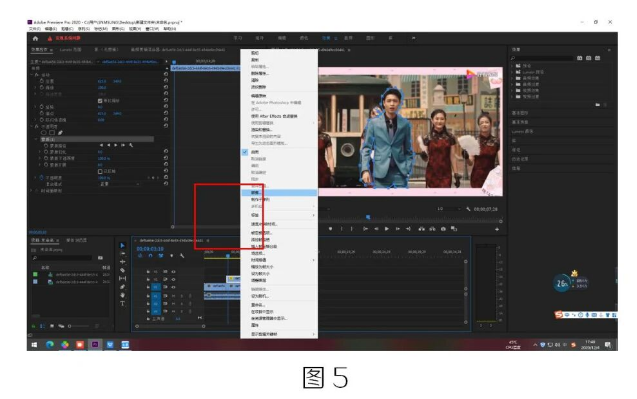Select the Selection tool in the tools panel
The image size is (637, 399).
pyautogui.click(x=122, y=245)
